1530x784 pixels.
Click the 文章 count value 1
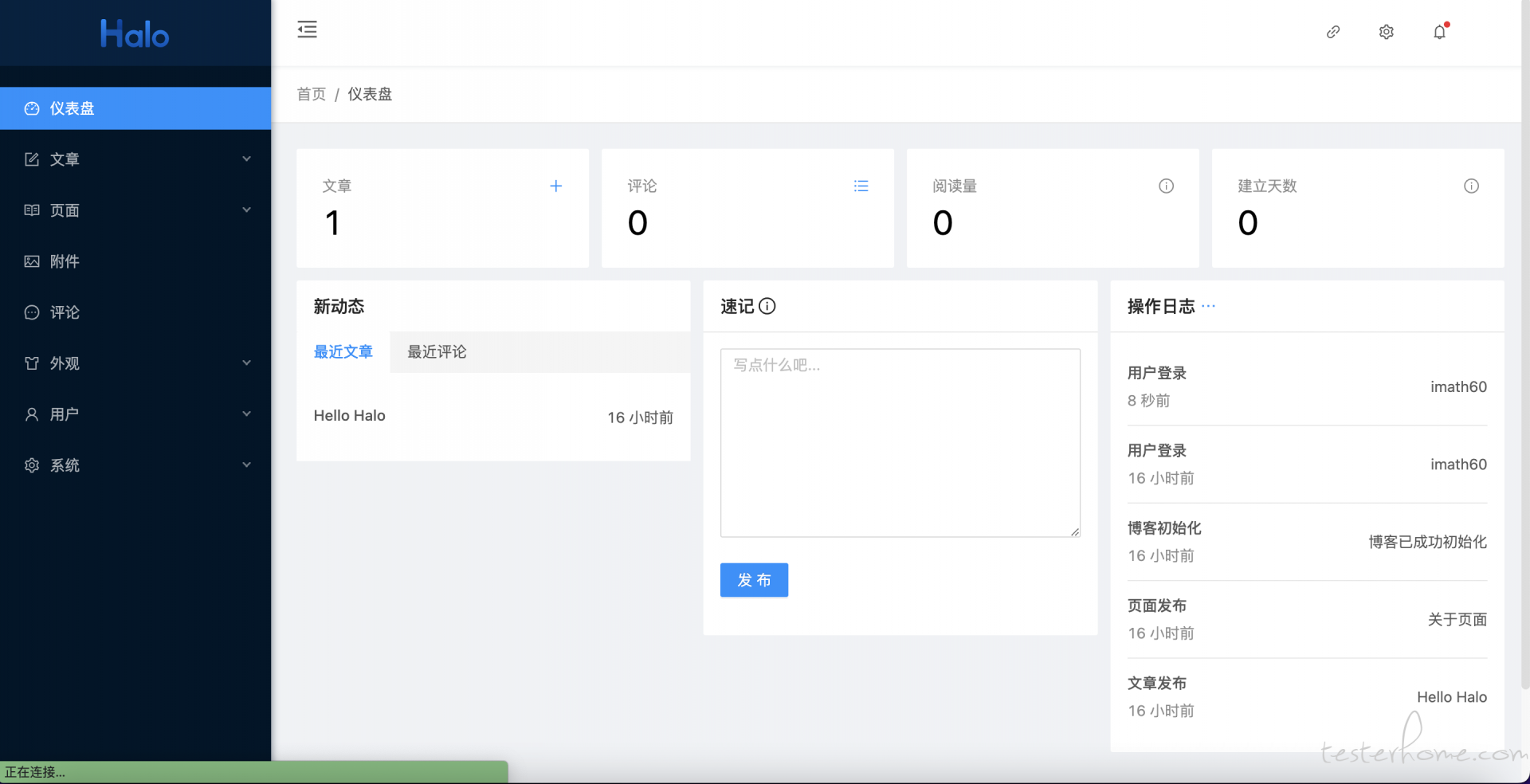point(333,223)
